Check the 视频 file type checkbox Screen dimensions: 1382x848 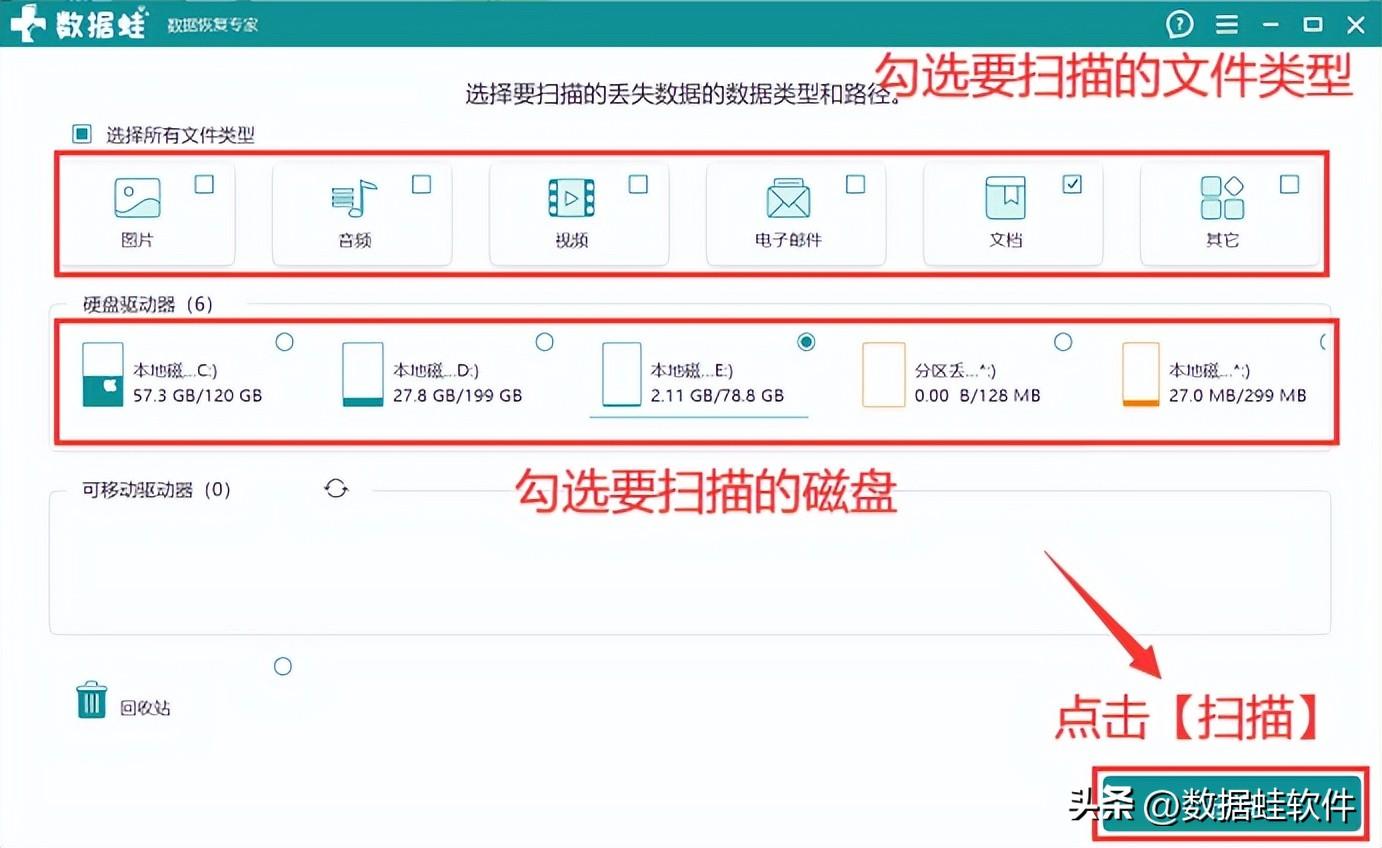point(638,184)
